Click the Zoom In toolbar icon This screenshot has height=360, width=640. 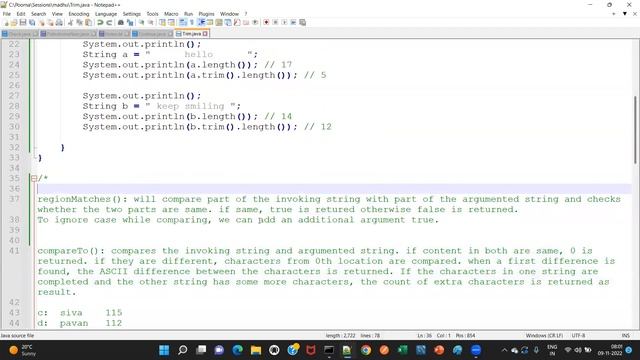[141, 22]
